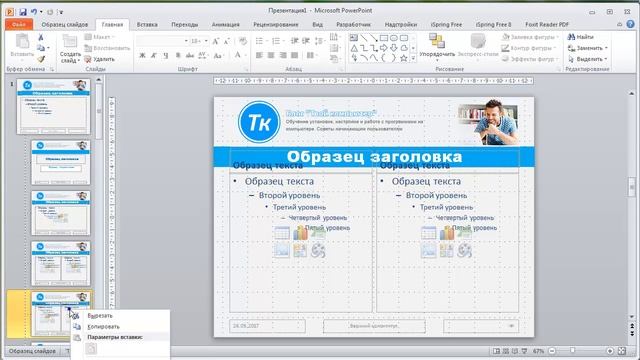Center the text alignment
640x360 pixels.
coord(271,55)
